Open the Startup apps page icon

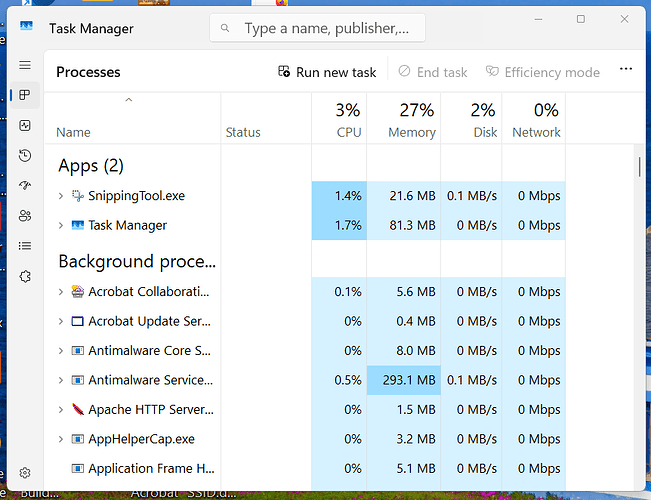[x=25, y=186]
